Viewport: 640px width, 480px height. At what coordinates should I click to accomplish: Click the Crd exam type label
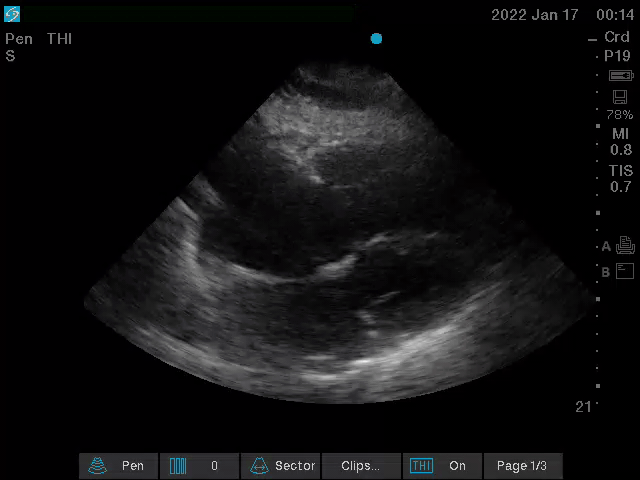pos(617,38)
